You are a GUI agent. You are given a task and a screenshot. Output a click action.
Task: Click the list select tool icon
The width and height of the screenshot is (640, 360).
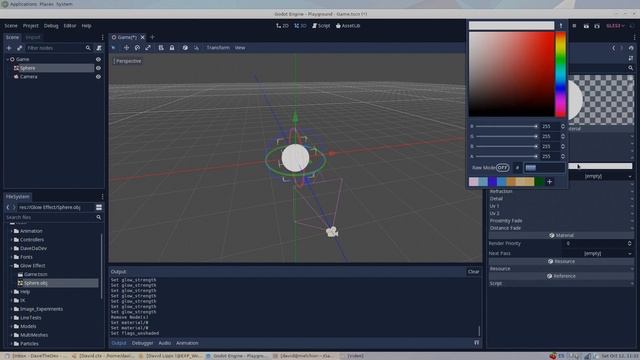tap(161, 48)
